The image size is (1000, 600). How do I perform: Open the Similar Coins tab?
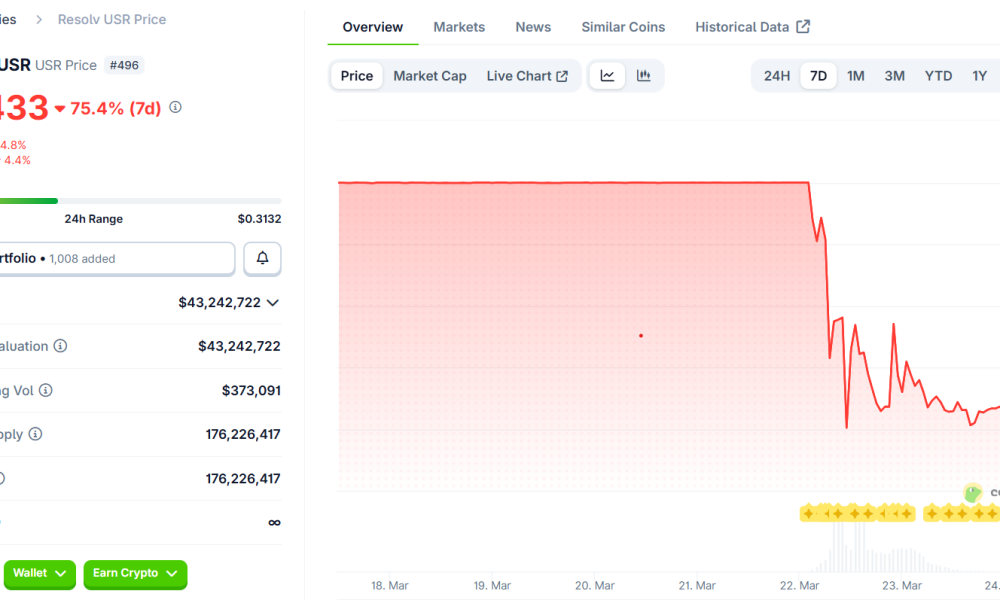point(623,27)
